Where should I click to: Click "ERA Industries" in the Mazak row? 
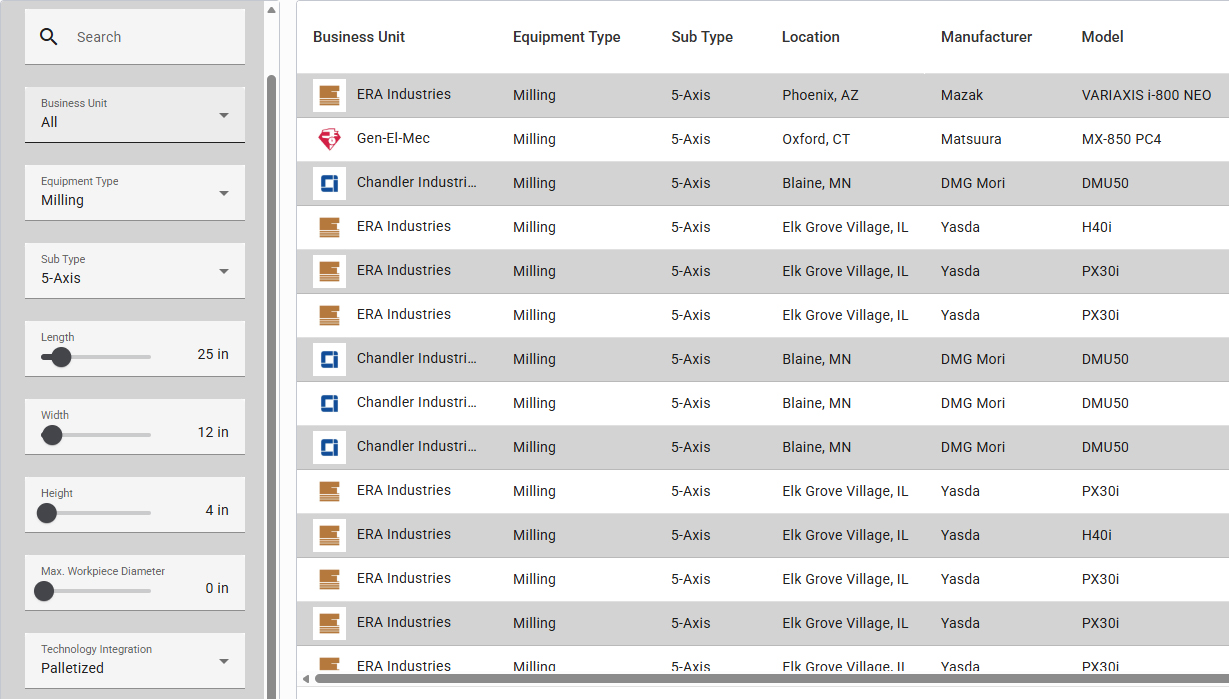(404, 94)
